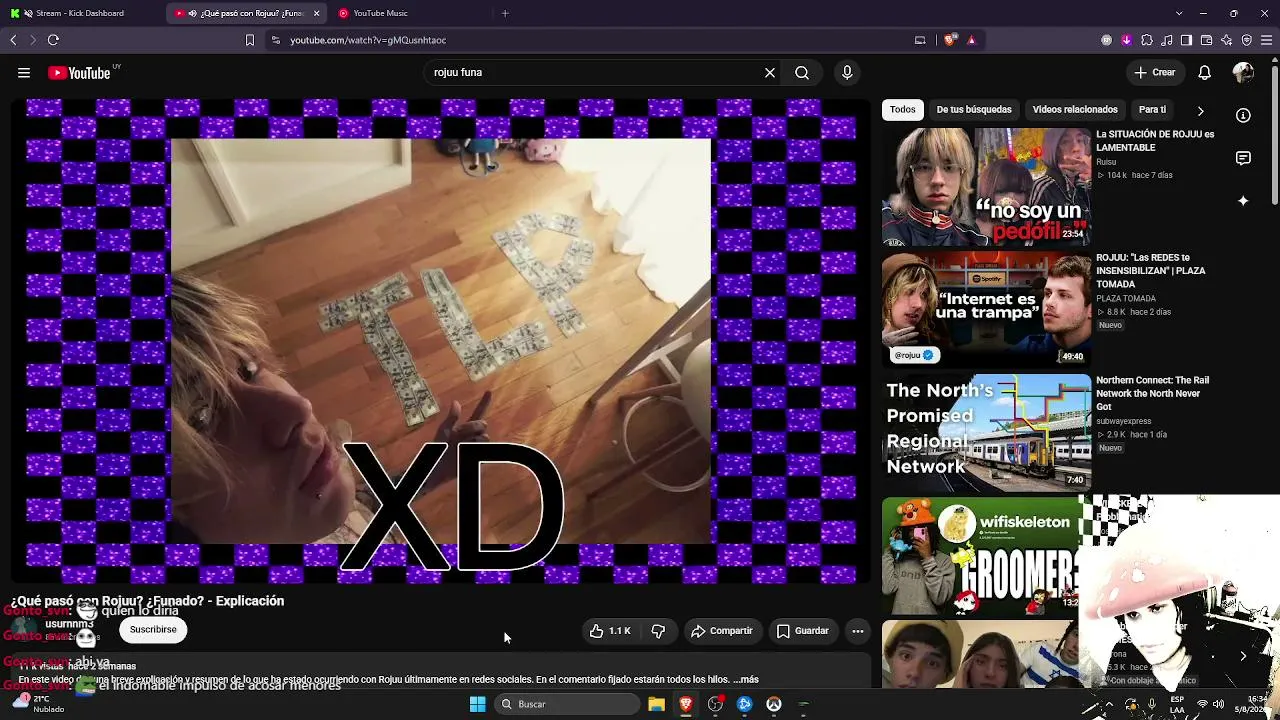Open the wifiskeleton GROOMER video thumbnail
This screenshot has height=720, width=1280.
pyautogui.click(x=982, y=556)
